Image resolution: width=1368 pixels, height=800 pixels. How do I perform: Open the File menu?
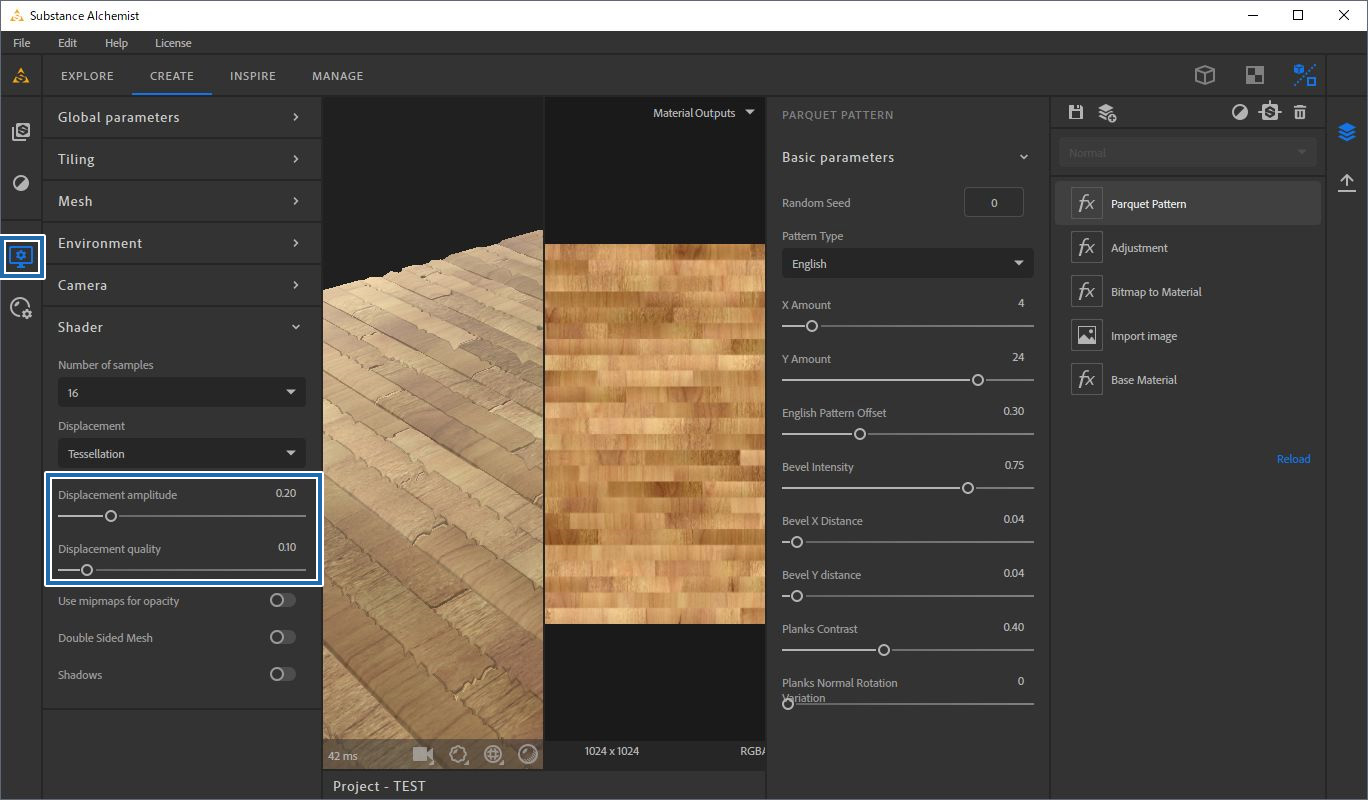22,43
